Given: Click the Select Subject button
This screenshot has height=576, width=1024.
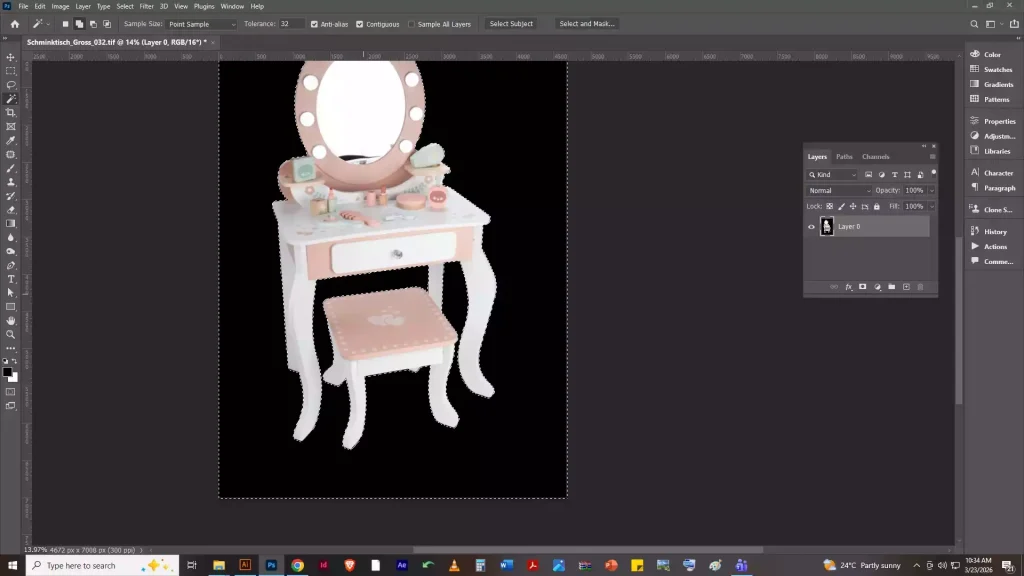Looking at the screenshot, I should click(x=511, y=24).
